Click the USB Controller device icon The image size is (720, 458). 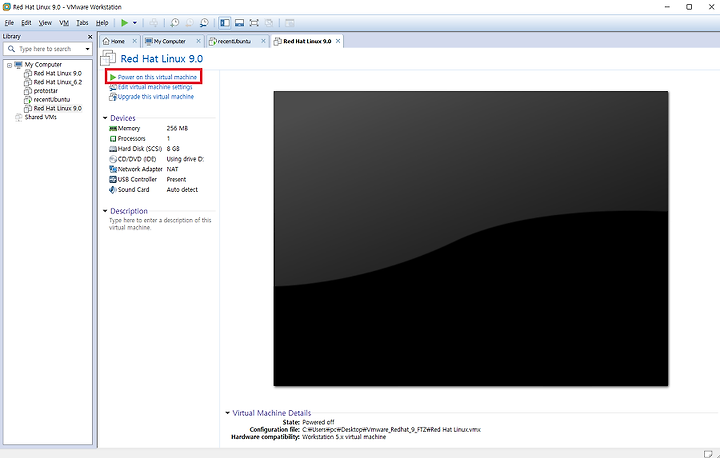click(x=113, y=179)
